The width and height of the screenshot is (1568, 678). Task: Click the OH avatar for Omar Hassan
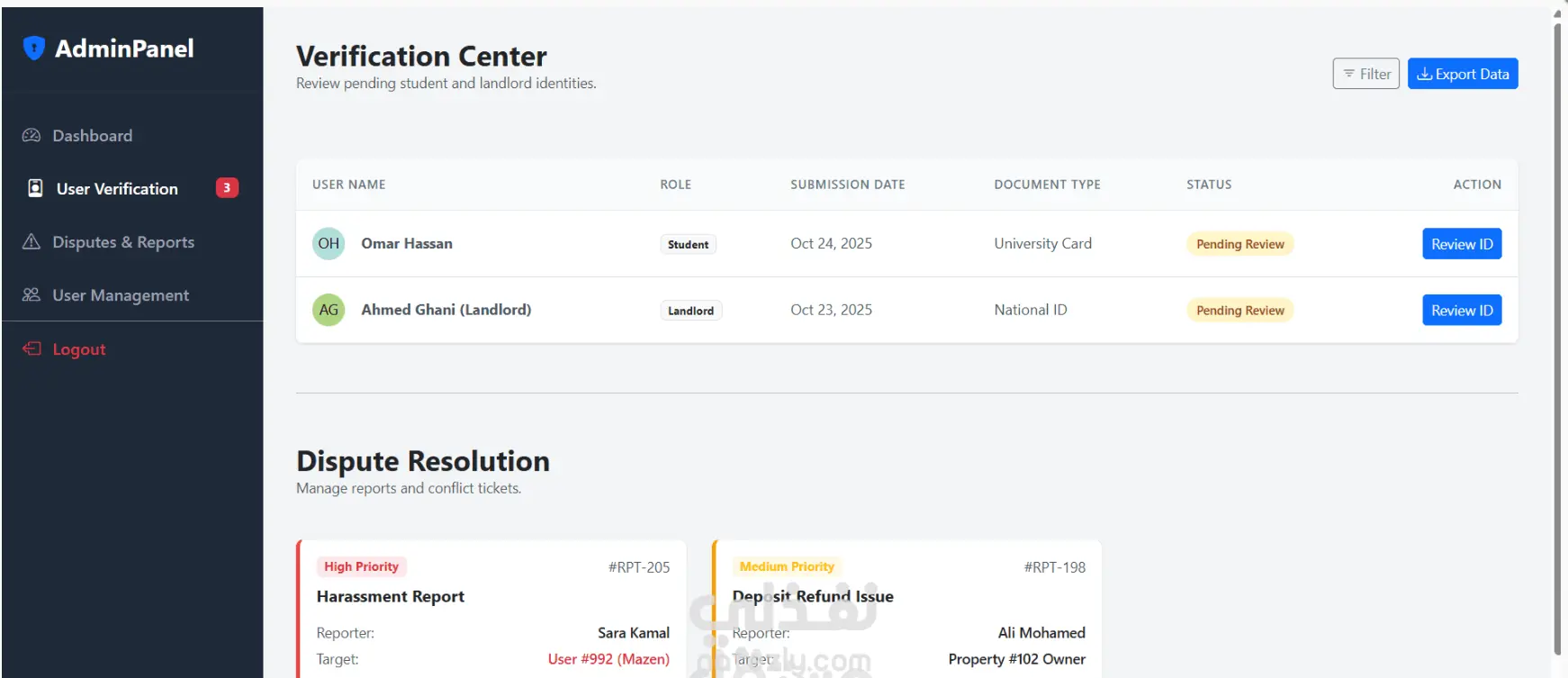(329, 243)
